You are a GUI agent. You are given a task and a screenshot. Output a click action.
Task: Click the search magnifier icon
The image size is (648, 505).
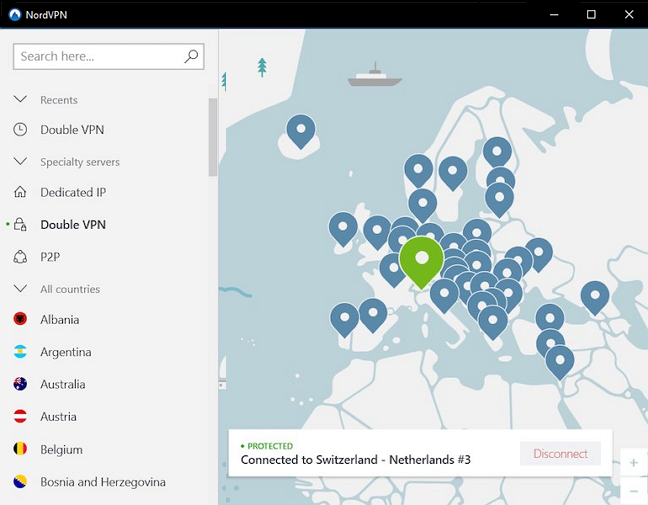[x=191, y=56]
